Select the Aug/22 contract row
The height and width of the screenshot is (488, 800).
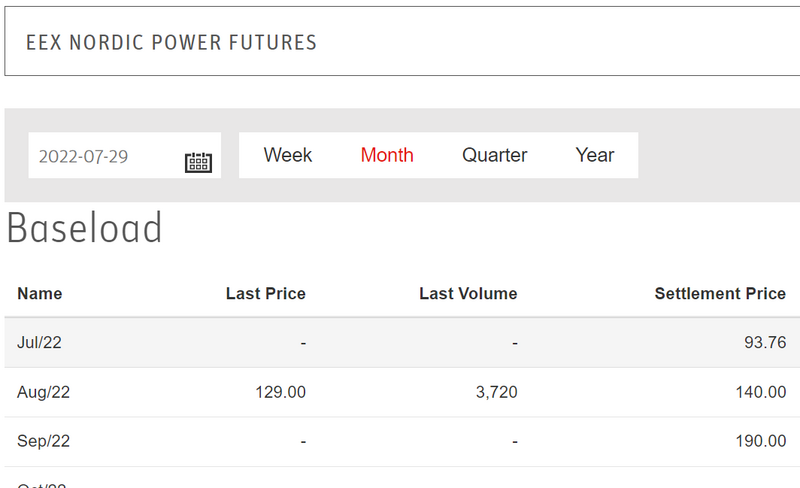(x=43, y=392)
